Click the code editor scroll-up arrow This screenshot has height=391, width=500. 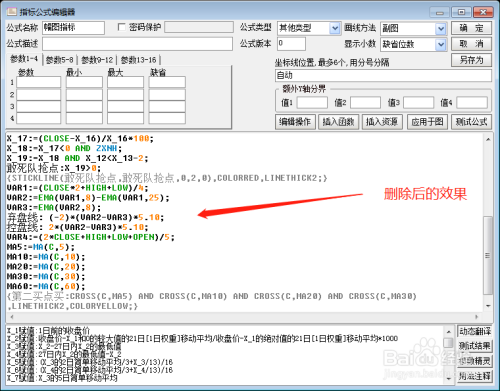(x=488, y=139)
